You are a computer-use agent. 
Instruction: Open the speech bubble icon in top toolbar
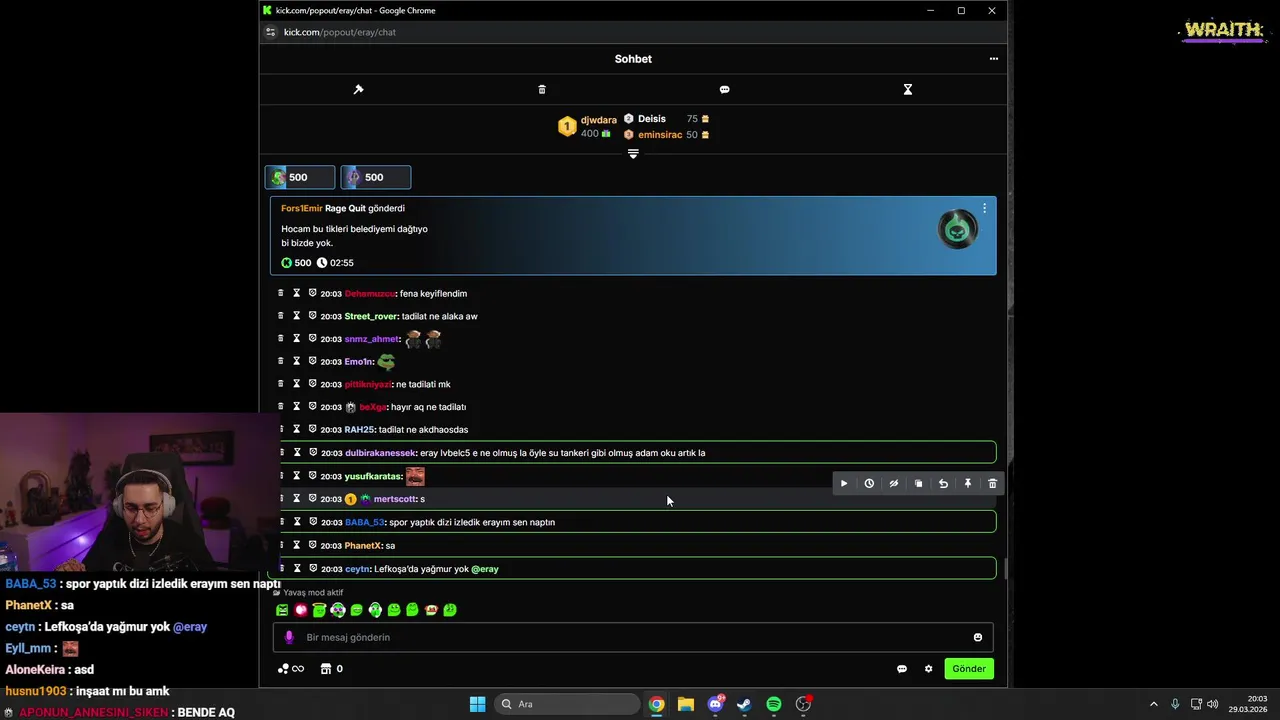(x=725, y=89)
